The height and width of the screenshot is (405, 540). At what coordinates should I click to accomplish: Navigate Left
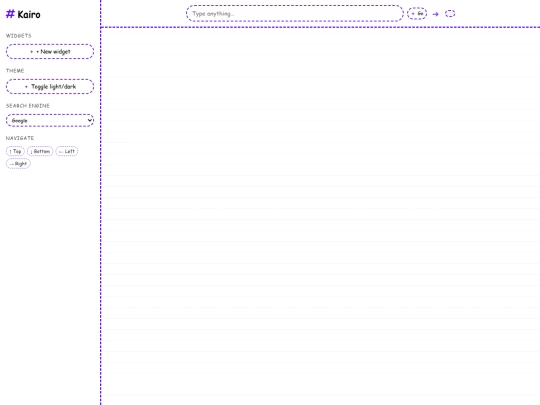67,151
